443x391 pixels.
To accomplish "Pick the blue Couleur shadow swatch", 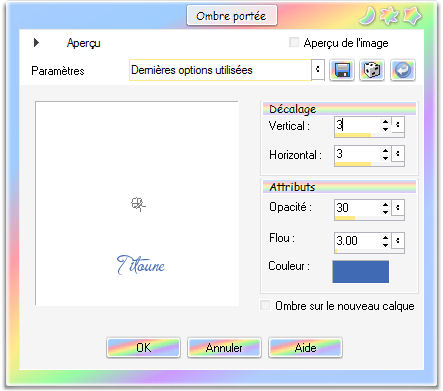I will pos(360,271).
